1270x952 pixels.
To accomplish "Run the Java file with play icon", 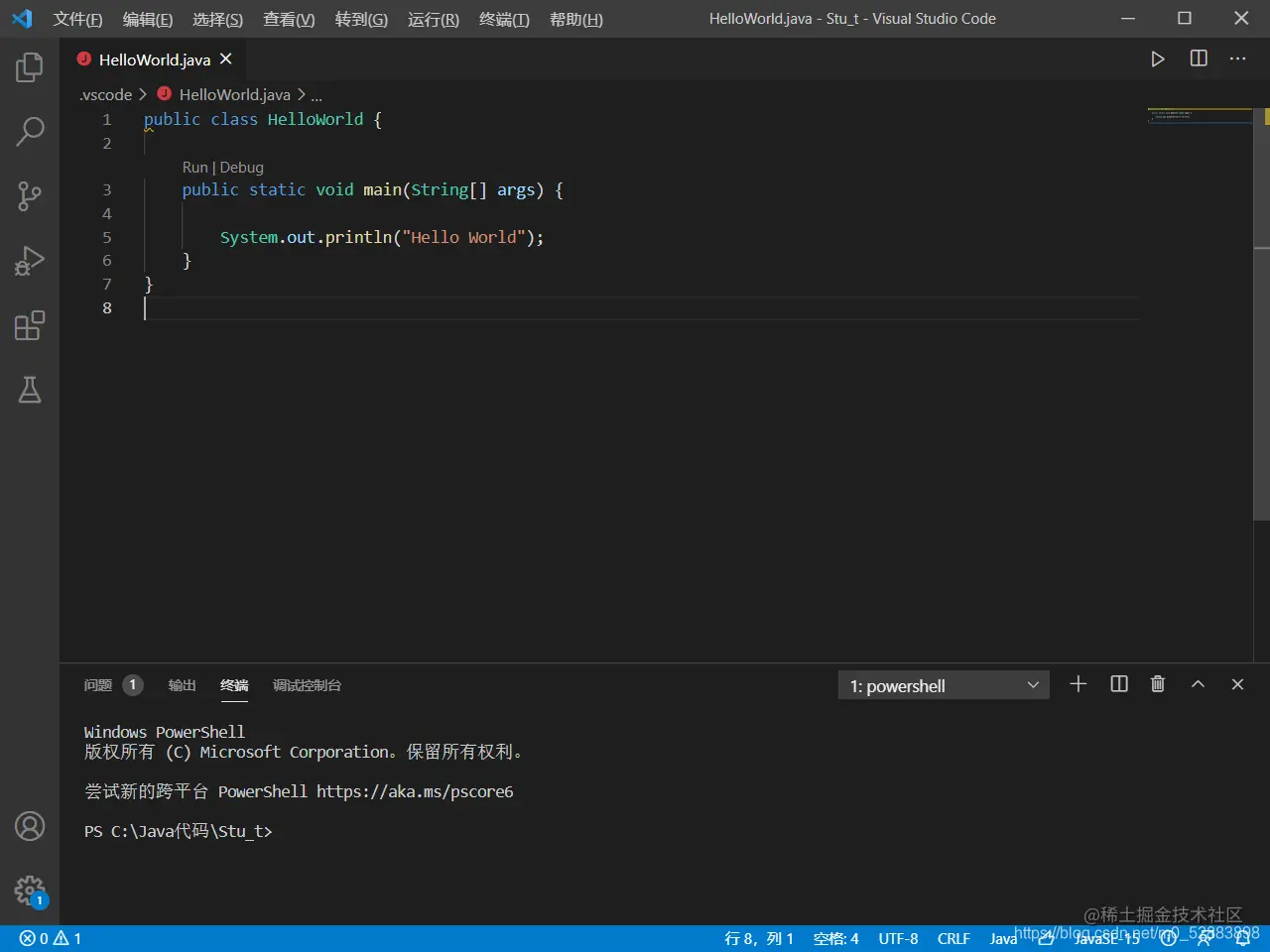I will (1157, 59).
